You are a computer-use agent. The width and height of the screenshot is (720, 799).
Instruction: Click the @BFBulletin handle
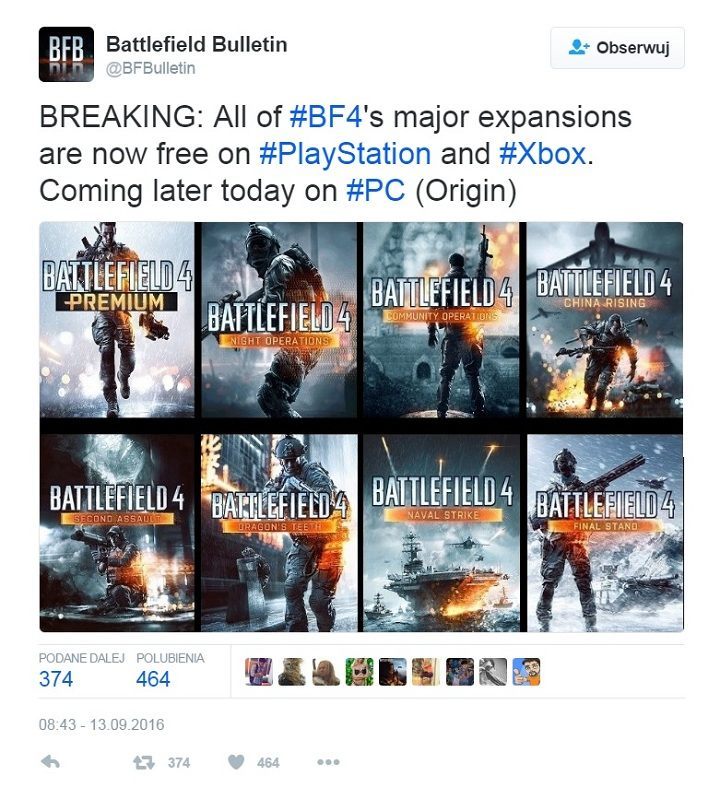point(150,68)
